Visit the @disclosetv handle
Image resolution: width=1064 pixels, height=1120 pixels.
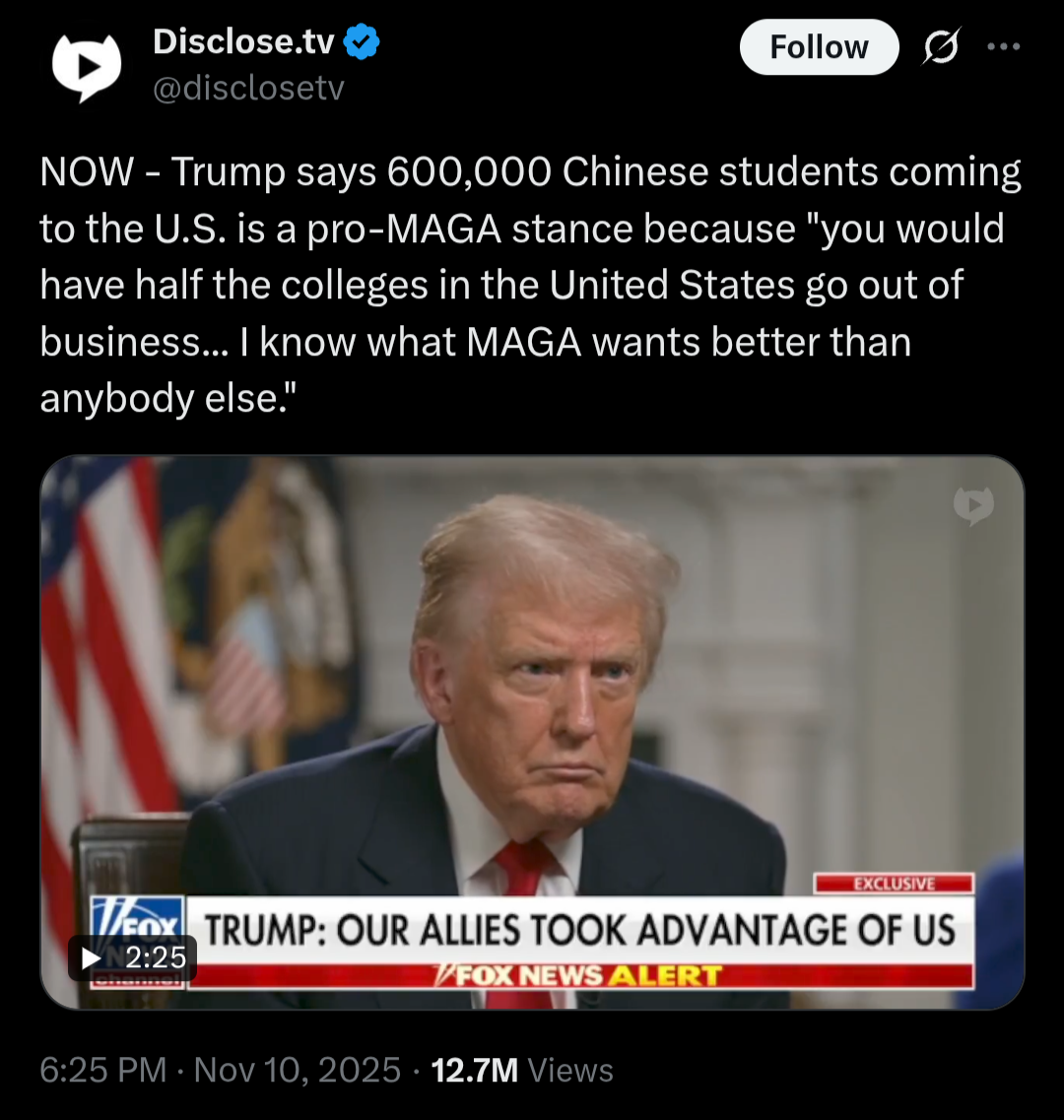[x=248, y=88]
